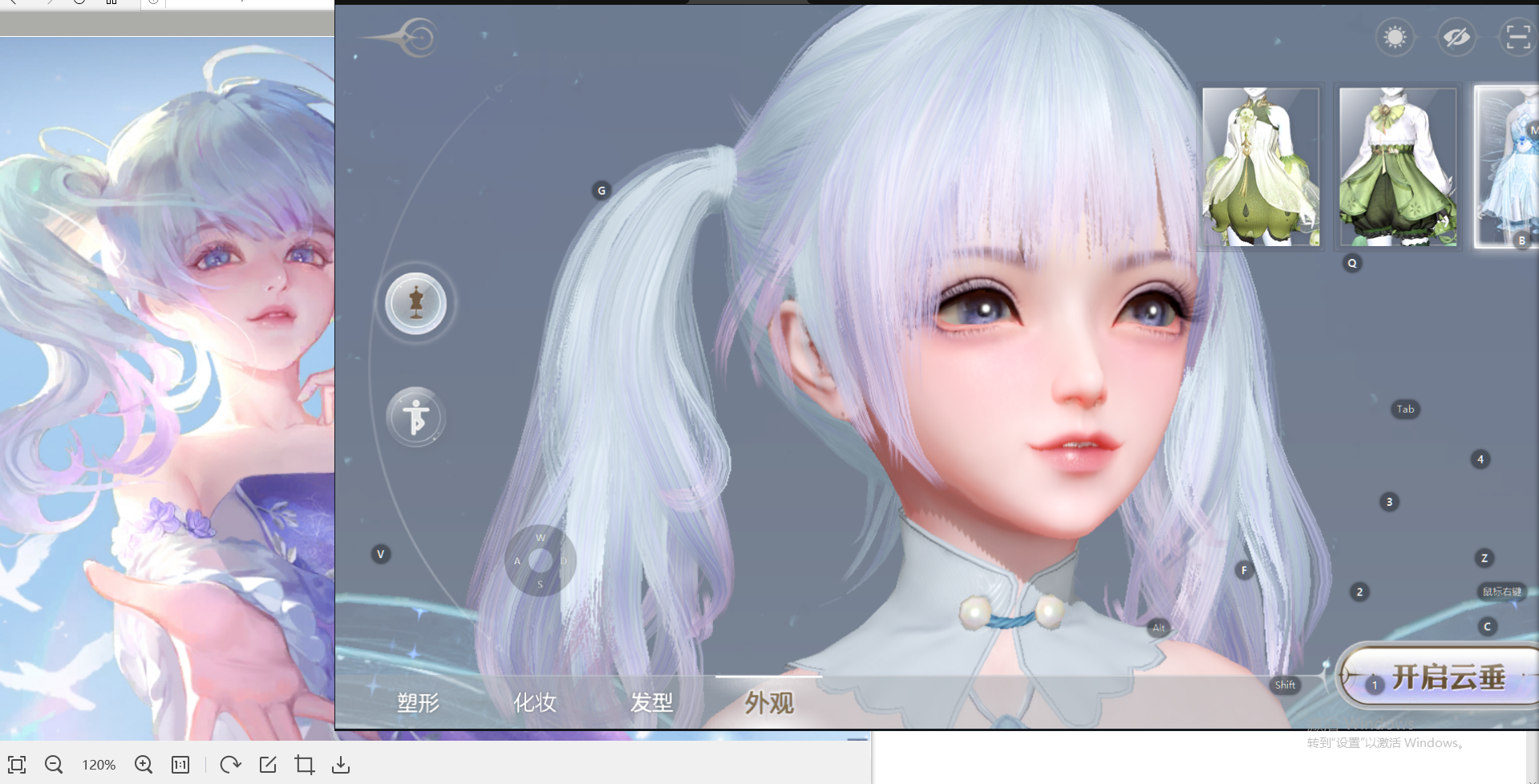Rotate the image in the viewer
This screenshot has height=784, width=1539.
pyautogui.click(x=230, y=765)
